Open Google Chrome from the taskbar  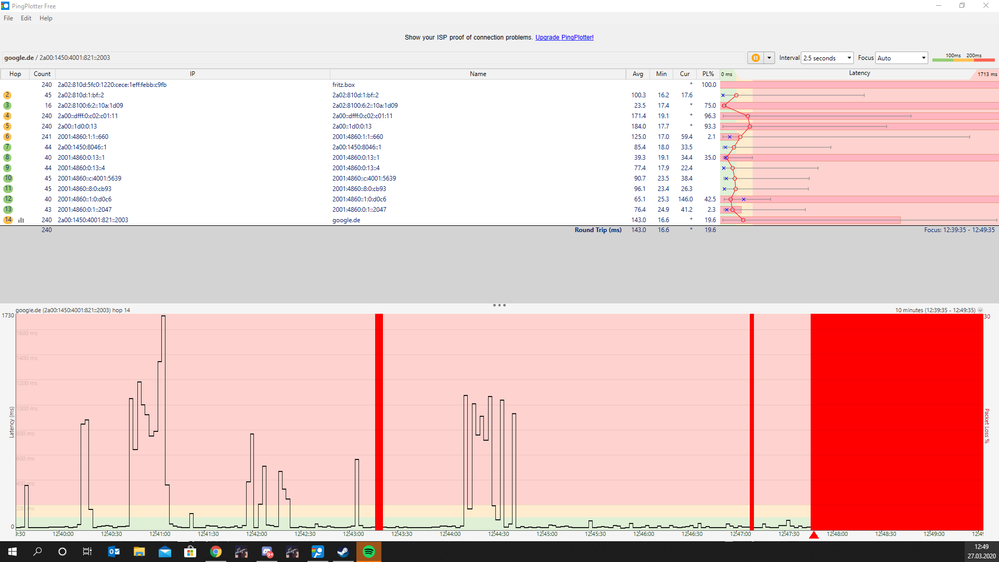click(216, 552)
